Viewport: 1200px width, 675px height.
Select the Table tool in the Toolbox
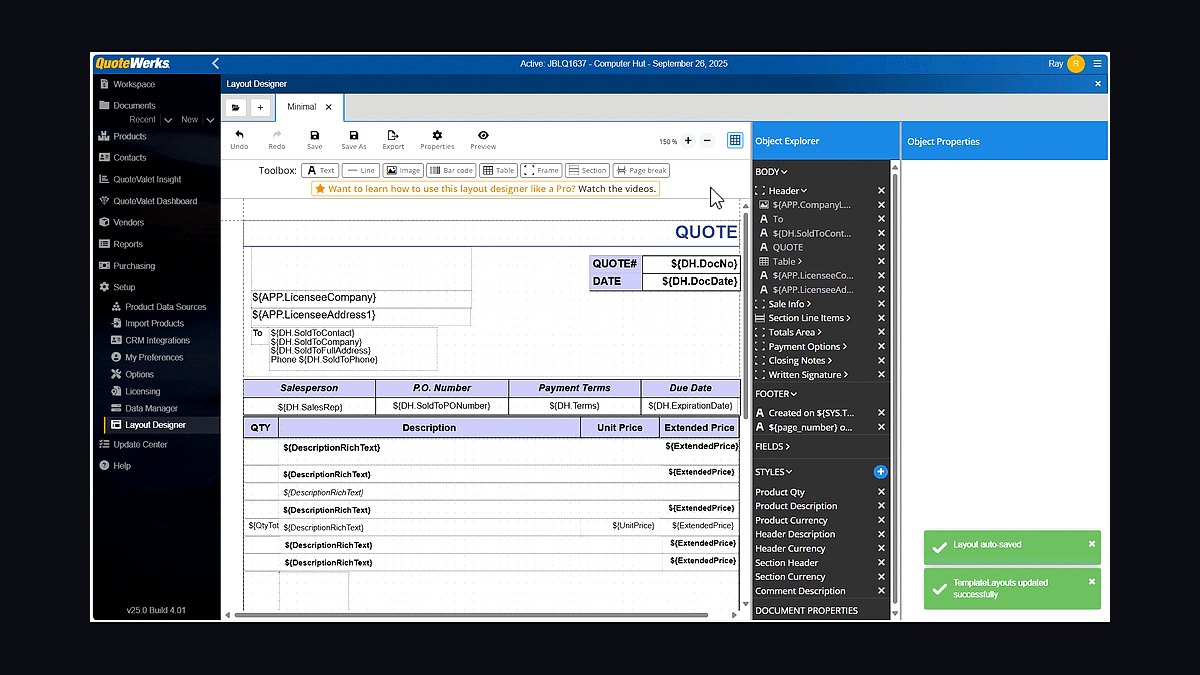click(498, 170)
